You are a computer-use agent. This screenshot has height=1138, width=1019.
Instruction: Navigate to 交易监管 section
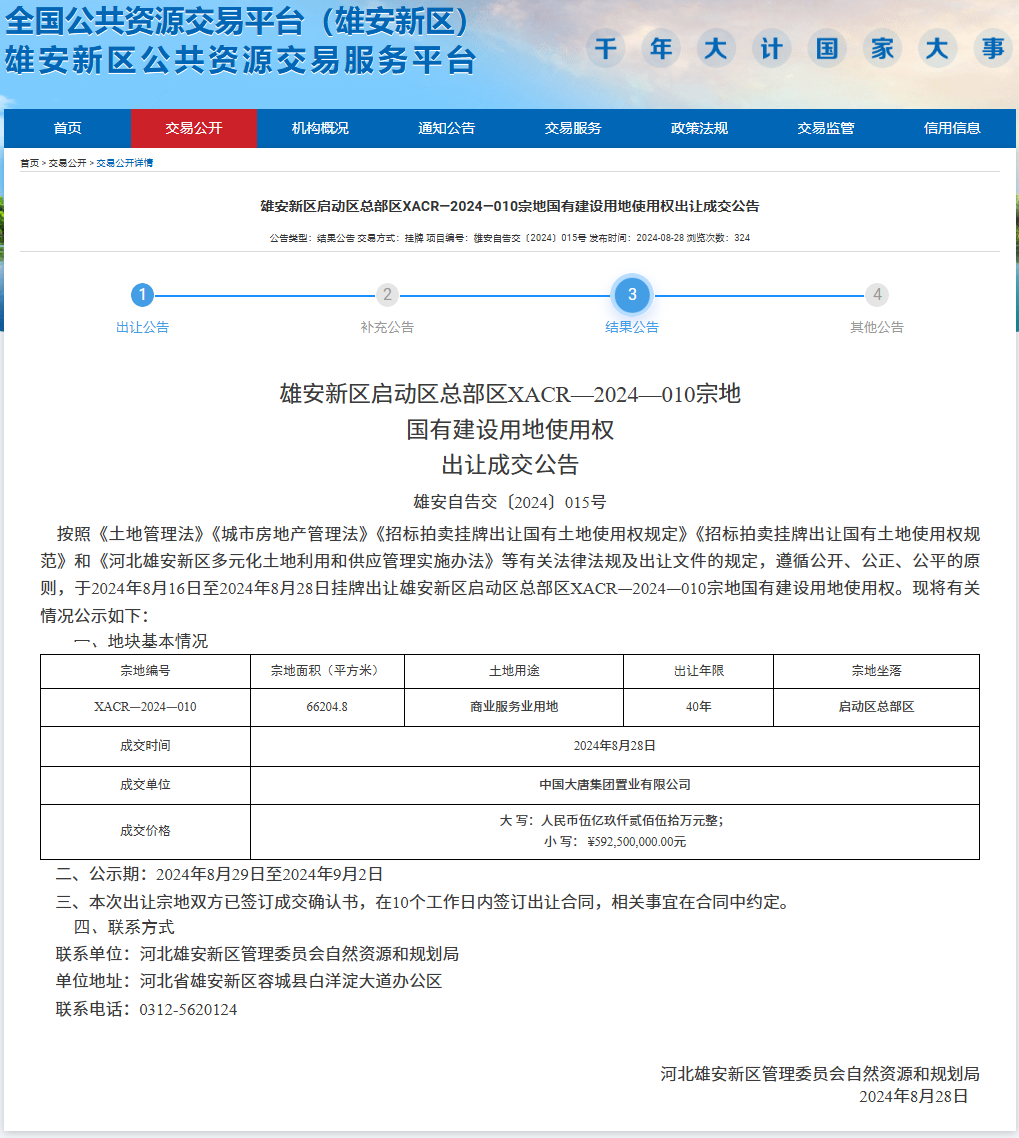tap(825, 128)
